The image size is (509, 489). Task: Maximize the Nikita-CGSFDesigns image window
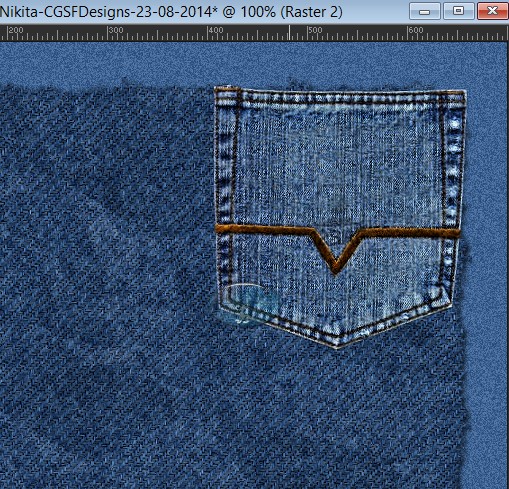point(458,12)
